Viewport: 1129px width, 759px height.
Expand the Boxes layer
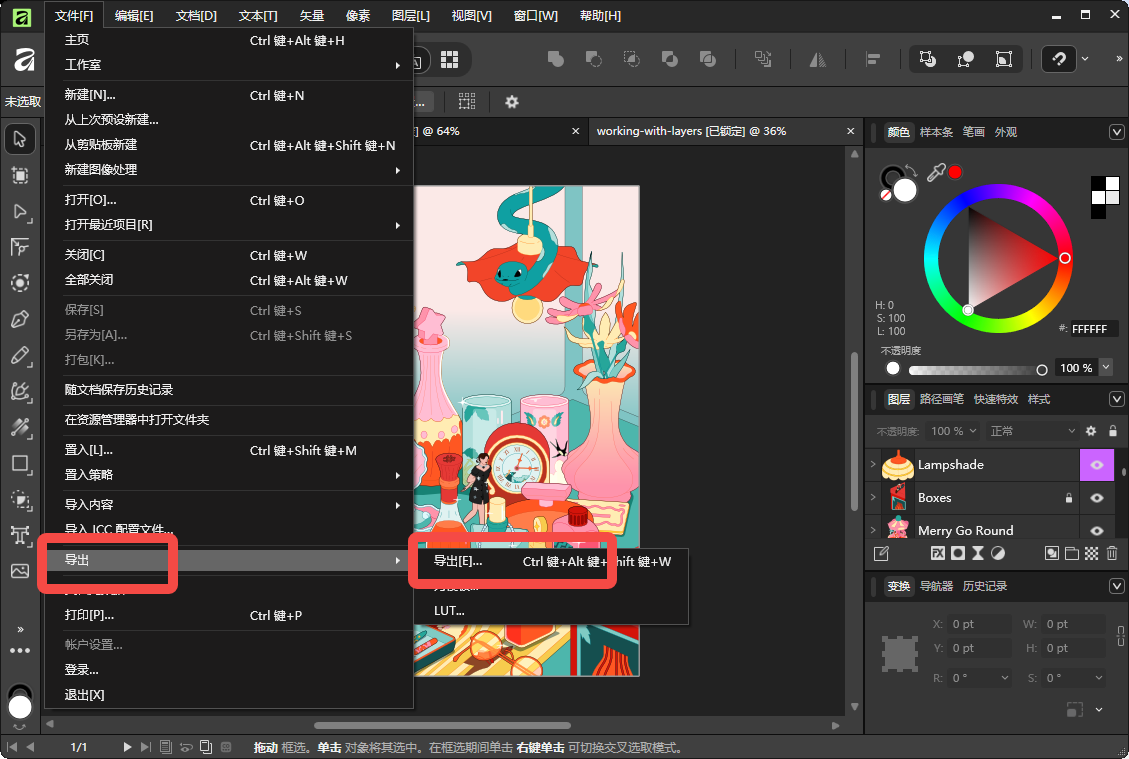point(873,498)
